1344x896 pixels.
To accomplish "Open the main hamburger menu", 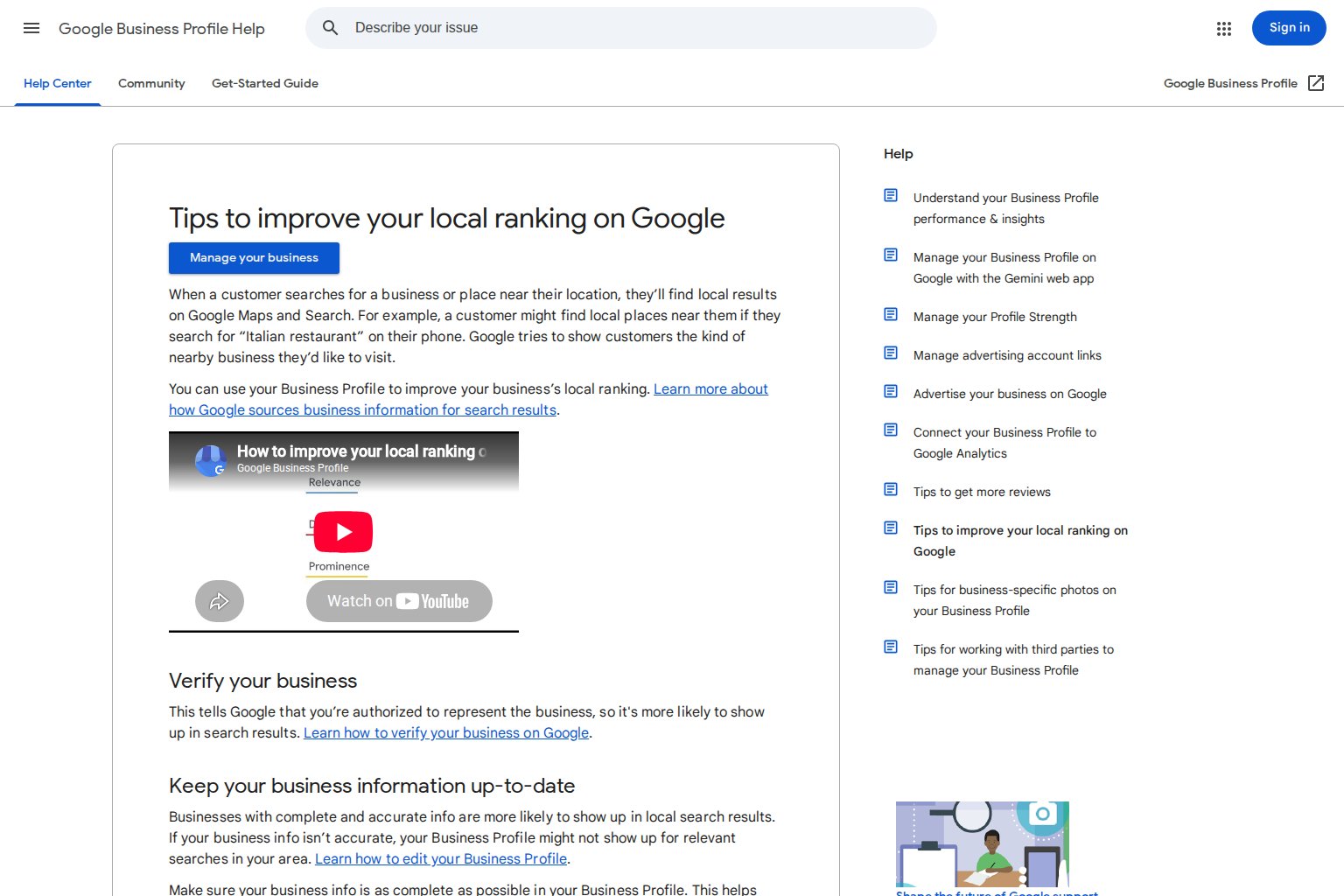I will [x=31, y=28].
